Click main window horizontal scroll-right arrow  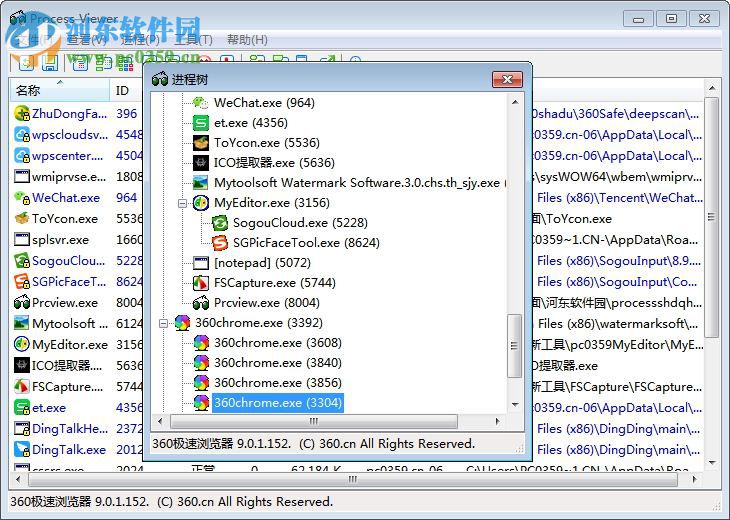click(695, 479)
